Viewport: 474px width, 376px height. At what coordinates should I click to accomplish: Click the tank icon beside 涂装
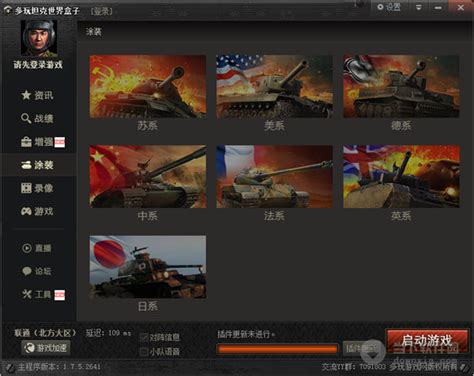pos(26,165)
